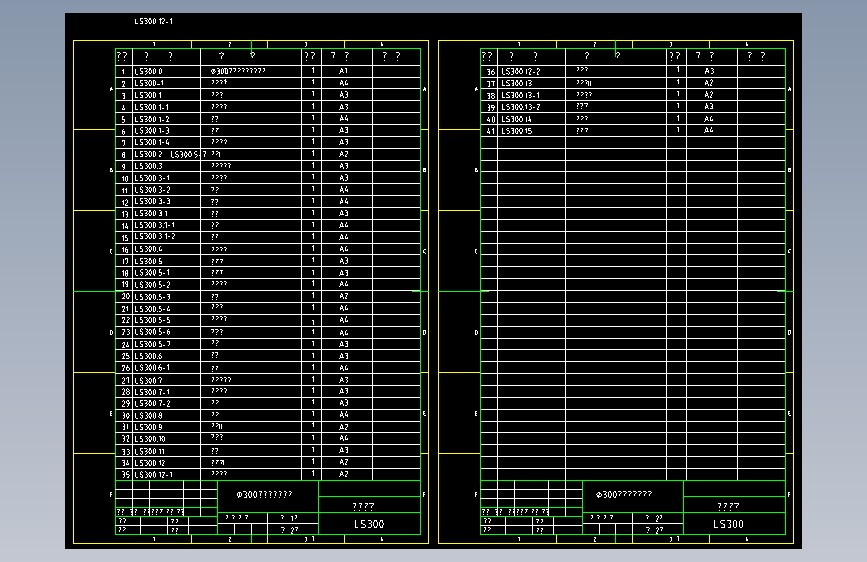Screen dimensions: 867x562
Task: Click the Φ300 description cell in row 1
Action: tap(238, 71)
